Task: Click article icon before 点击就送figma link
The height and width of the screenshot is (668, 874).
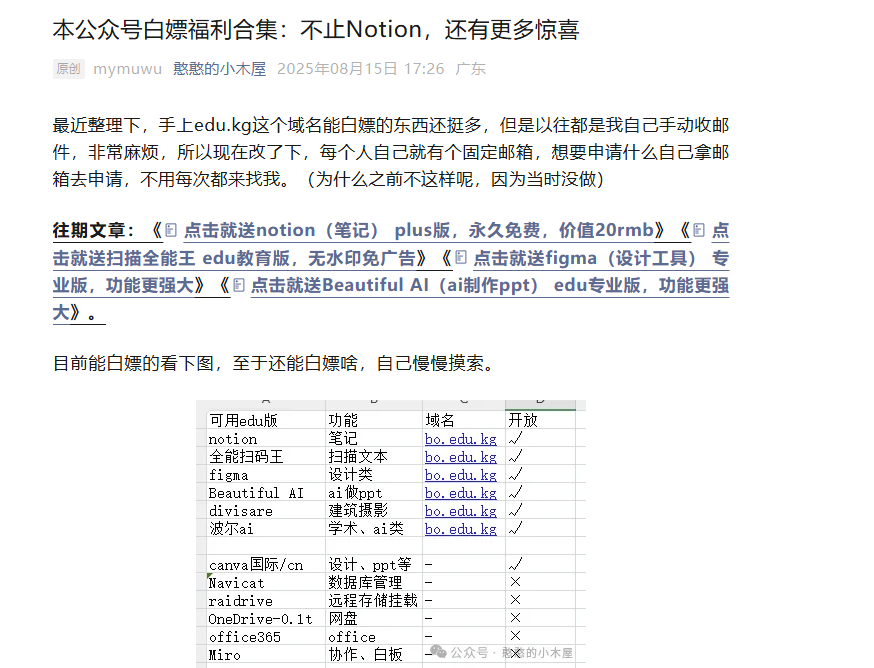Action: click(x=460, y=258)
